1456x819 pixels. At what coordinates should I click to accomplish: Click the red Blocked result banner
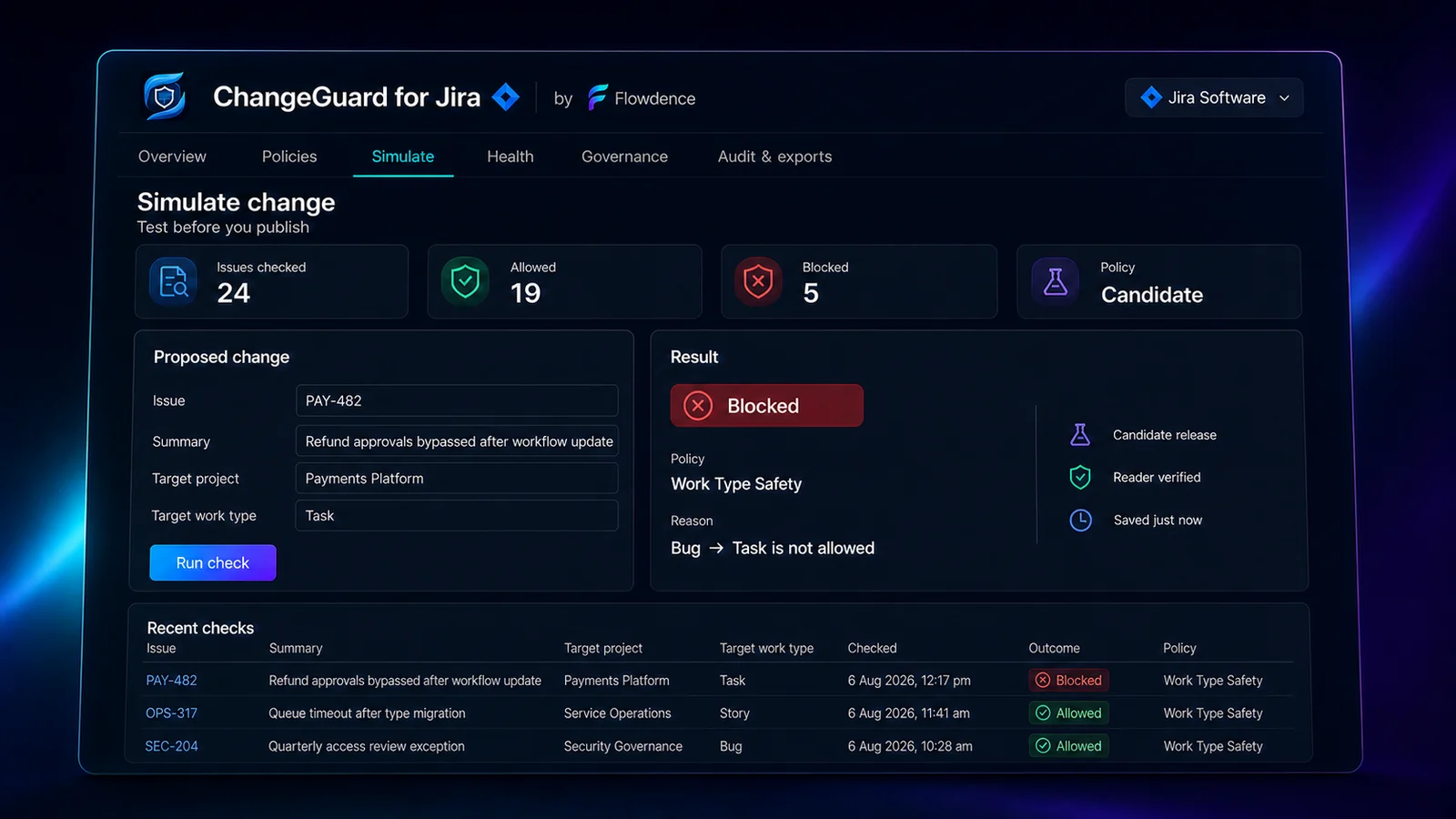pyautogui.click(x=767, y=406)
